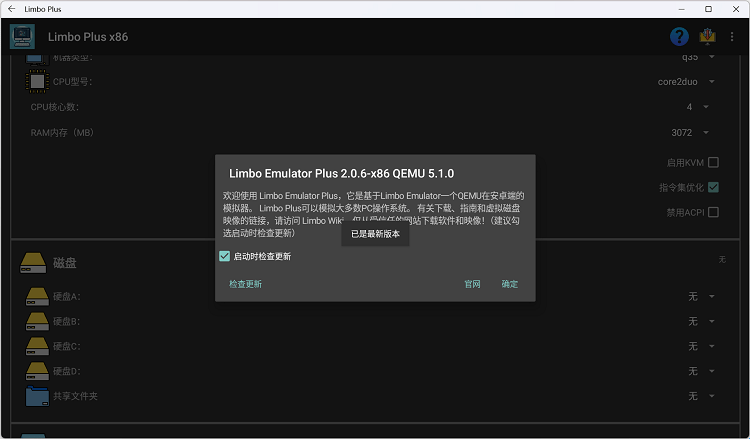Click the 检查更新 button in dialog

tap(245, 284)
